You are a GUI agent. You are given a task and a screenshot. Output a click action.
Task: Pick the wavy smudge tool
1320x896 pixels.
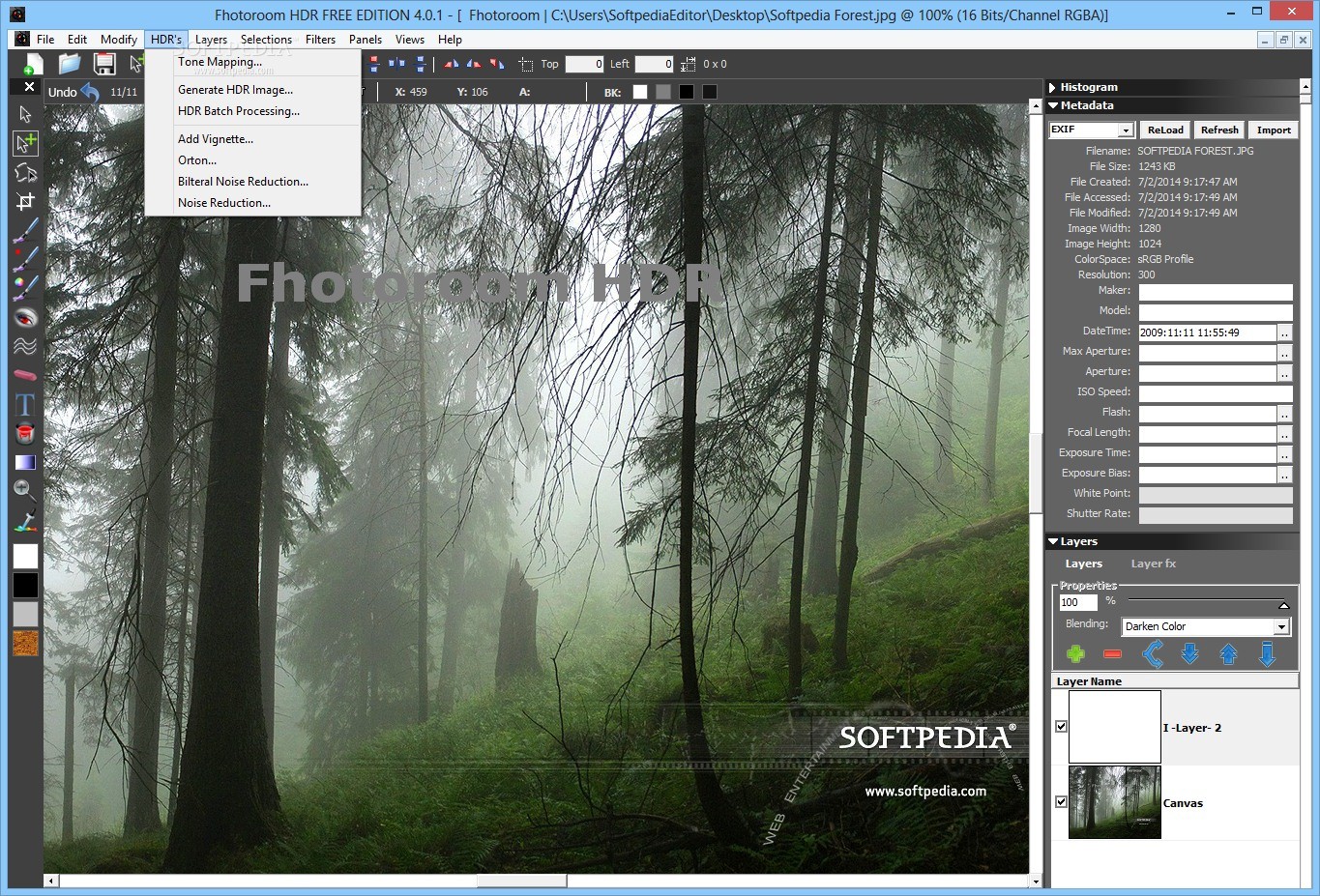click(25, 346)
